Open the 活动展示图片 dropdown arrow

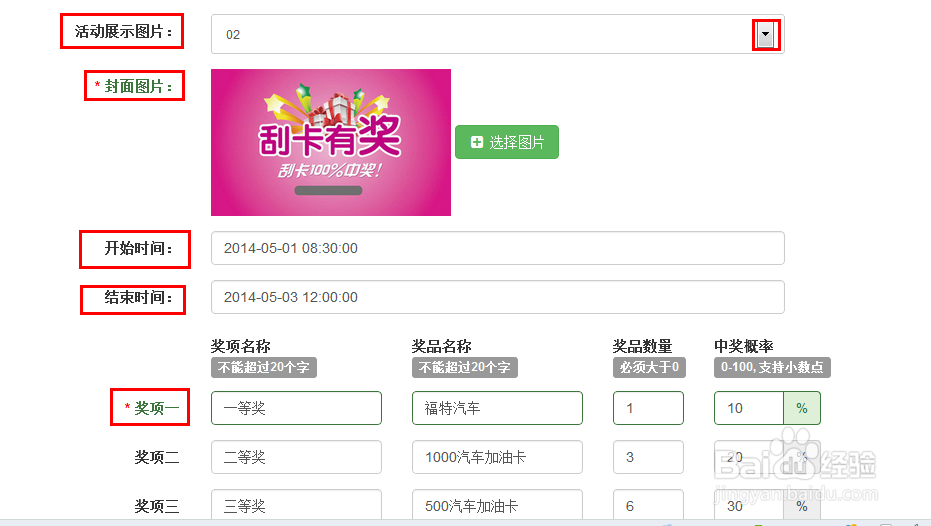click(x=765, y=35)
